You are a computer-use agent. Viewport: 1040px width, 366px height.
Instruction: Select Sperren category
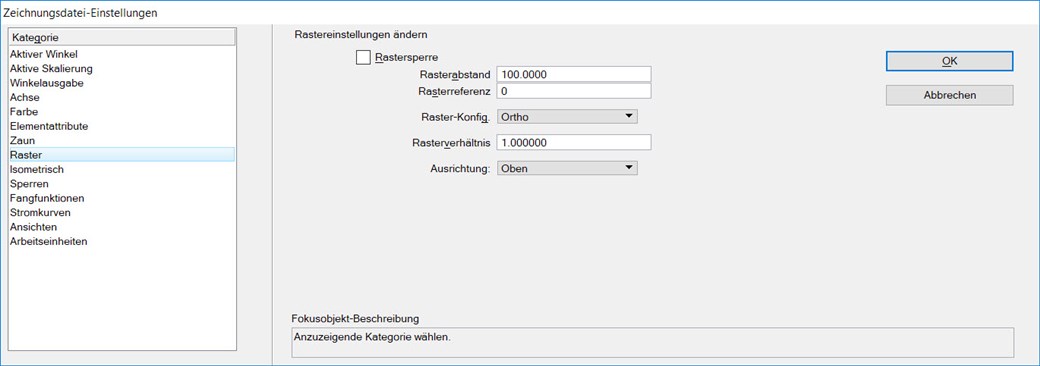[122, 184]
